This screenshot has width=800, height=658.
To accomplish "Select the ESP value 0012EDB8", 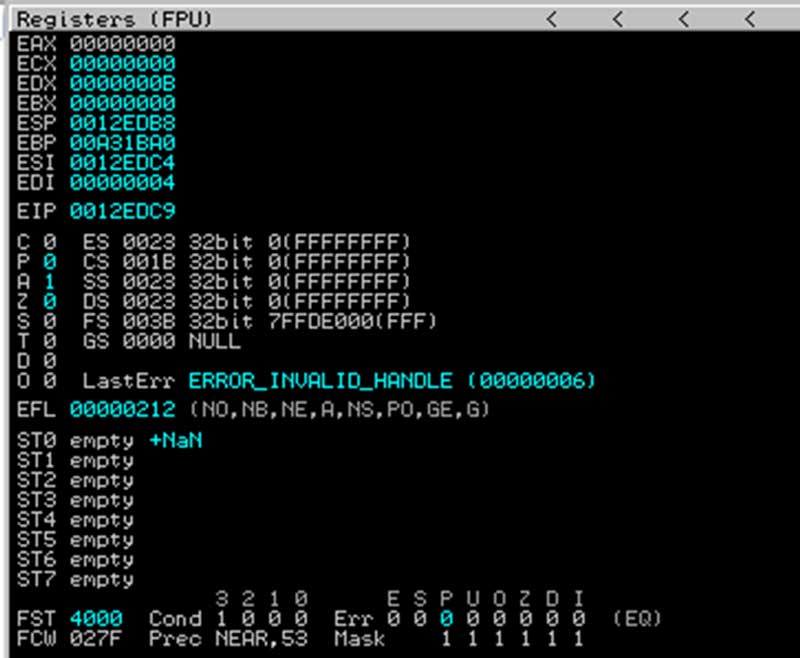I will point(122,123).
